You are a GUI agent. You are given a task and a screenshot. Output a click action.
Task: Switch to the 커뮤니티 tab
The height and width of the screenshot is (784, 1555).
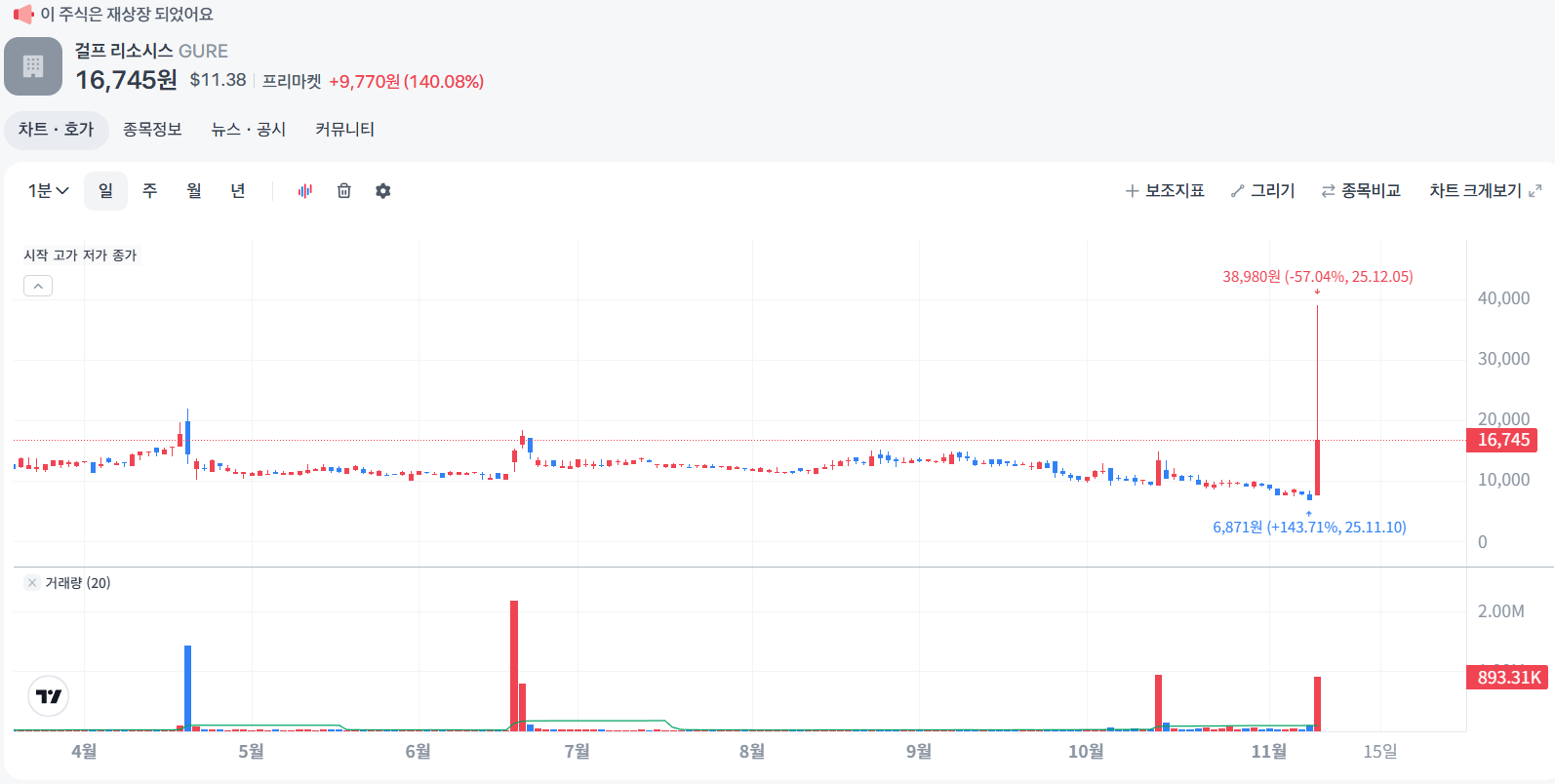pos(344,130)
